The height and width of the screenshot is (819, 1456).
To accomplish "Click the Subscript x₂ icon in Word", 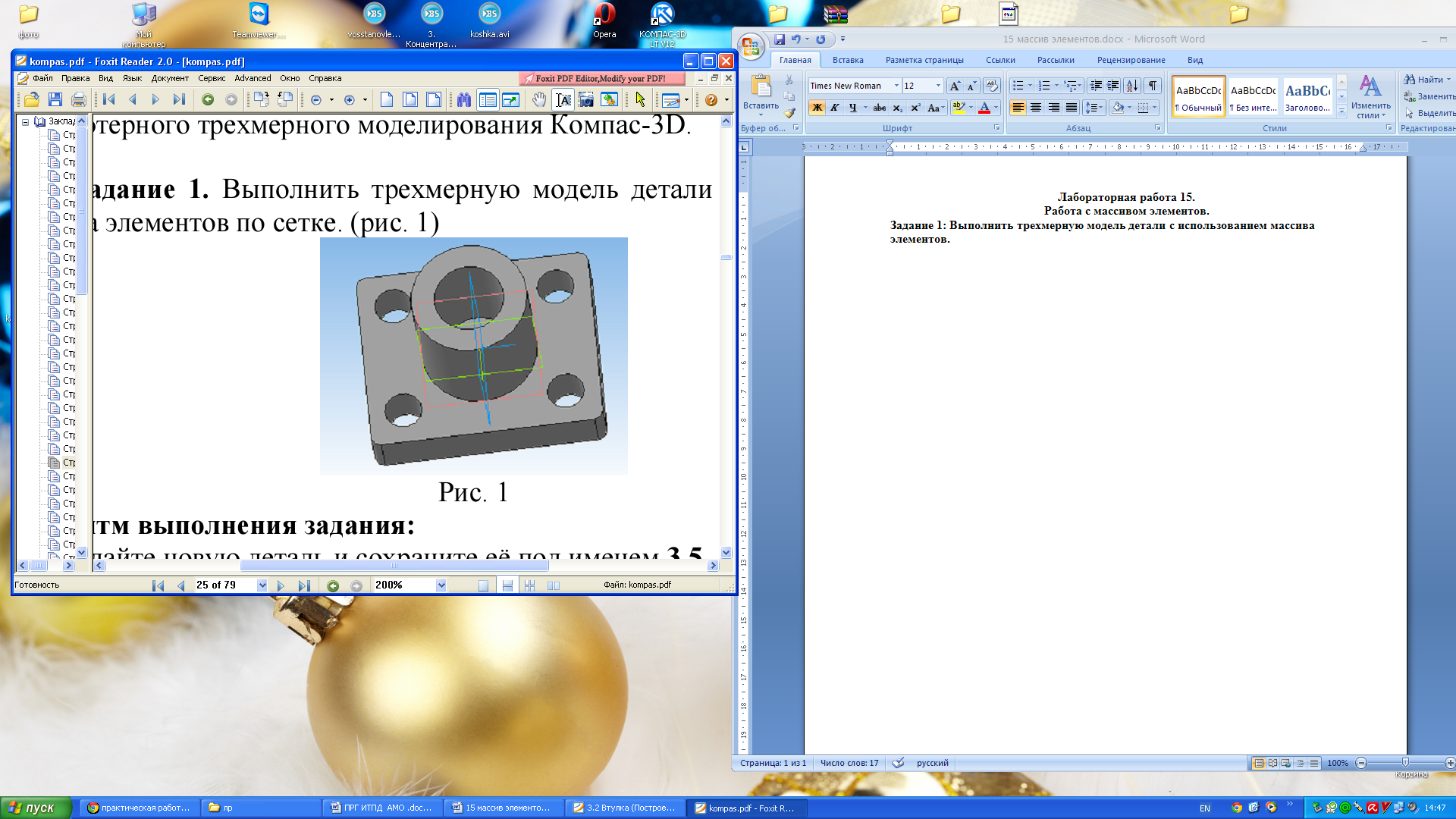I will 898,108.
